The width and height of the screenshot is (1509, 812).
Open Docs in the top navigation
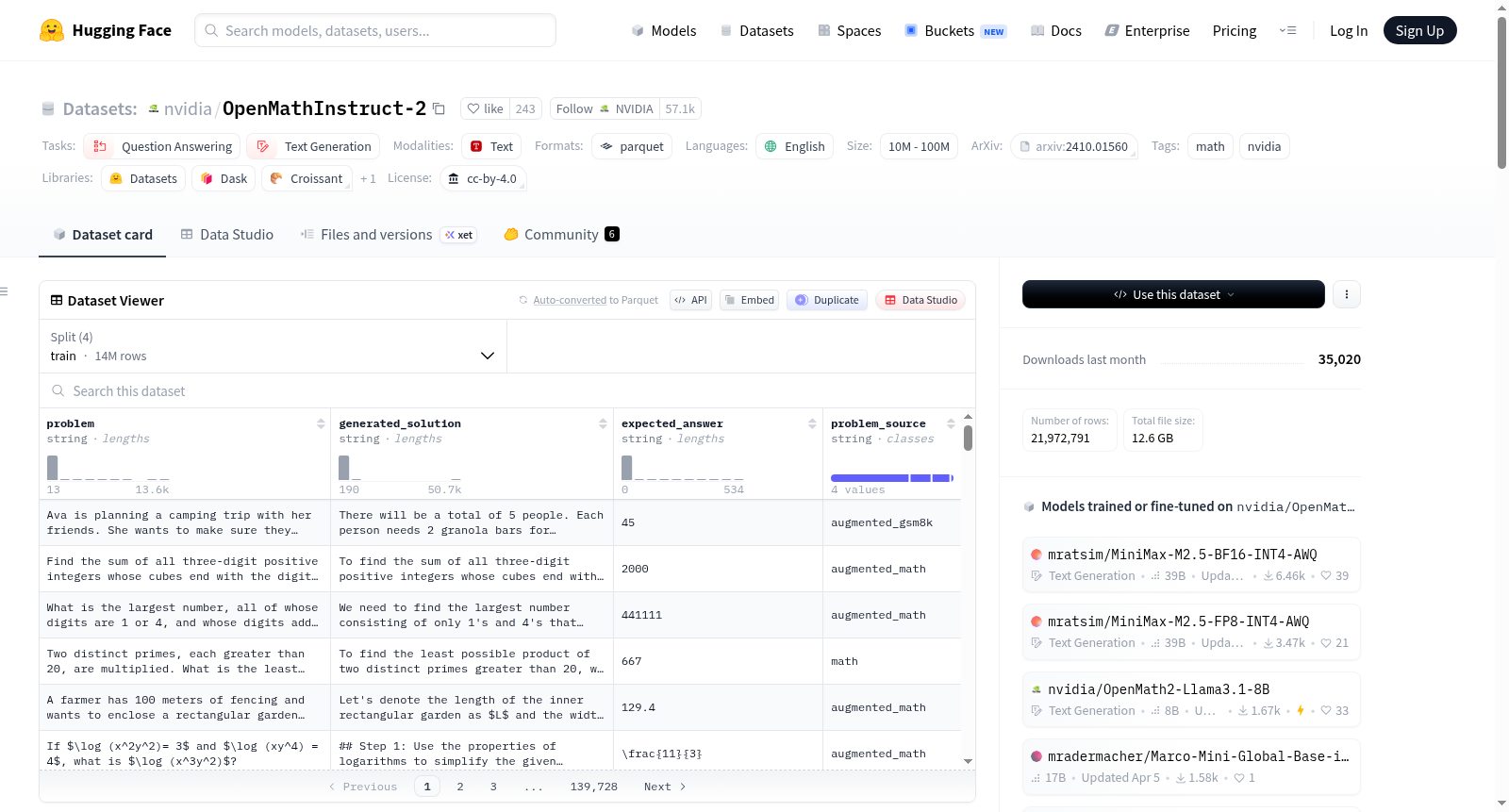click(1056, 30)
